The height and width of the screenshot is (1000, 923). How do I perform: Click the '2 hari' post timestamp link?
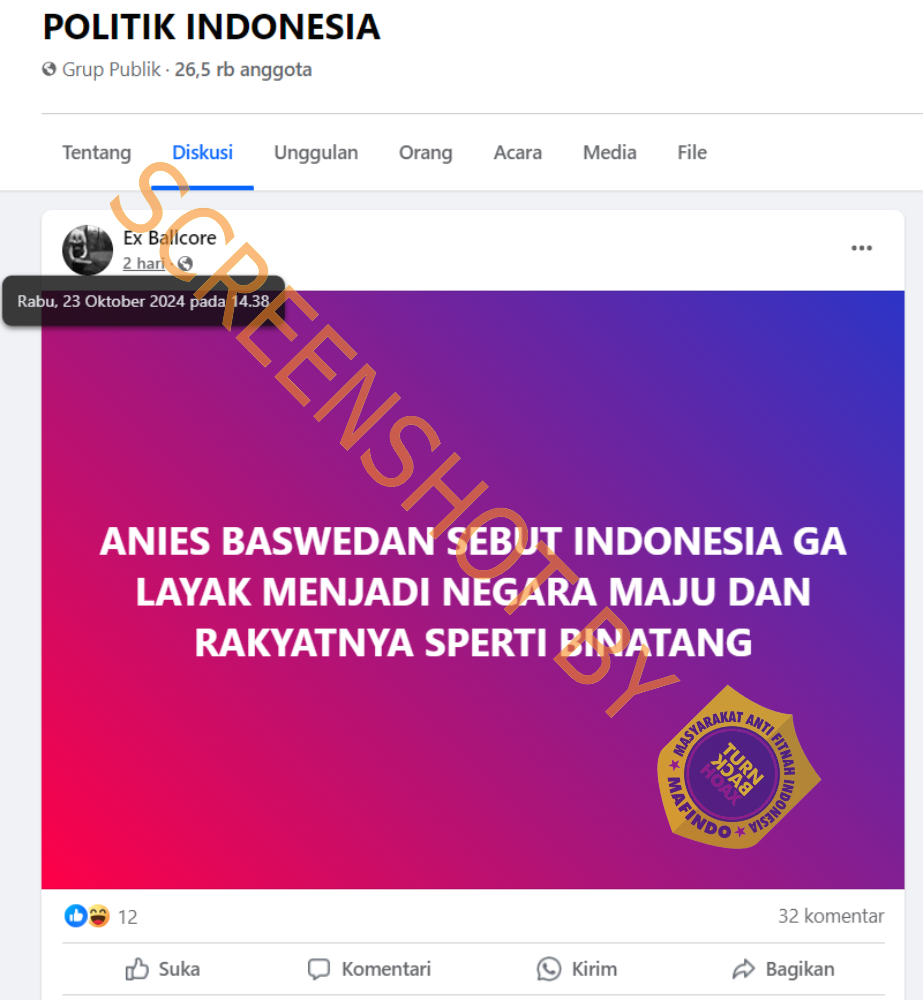144,263
